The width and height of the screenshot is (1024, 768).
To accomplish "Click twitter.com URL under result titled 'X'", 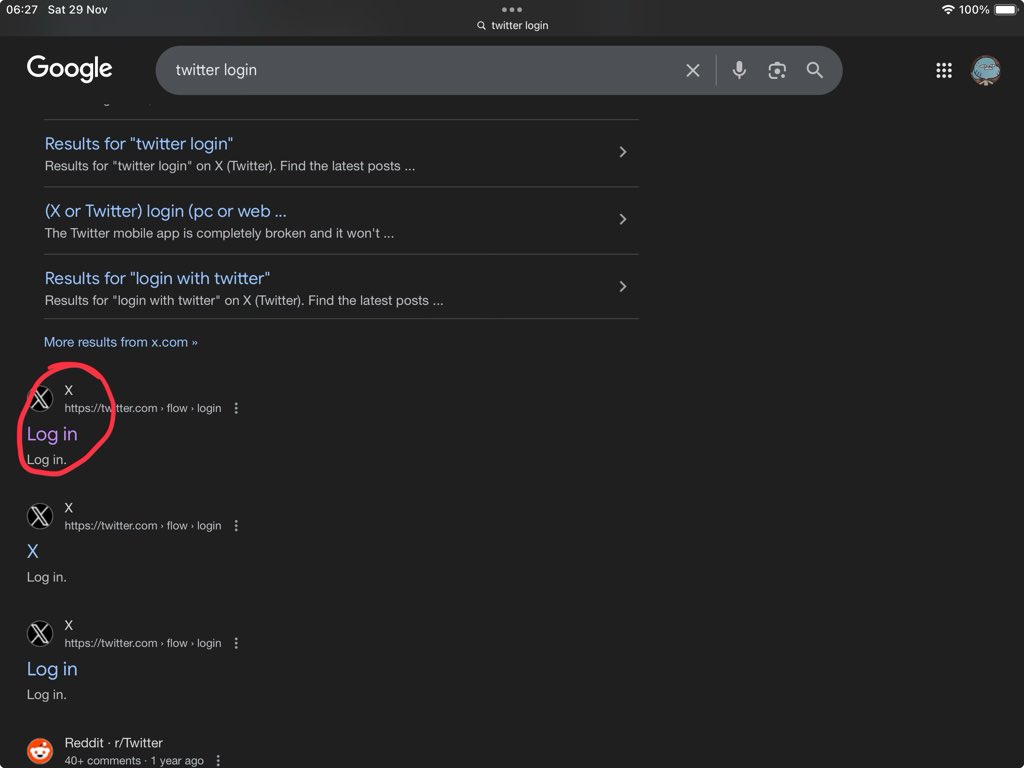I will click(143, 526).
